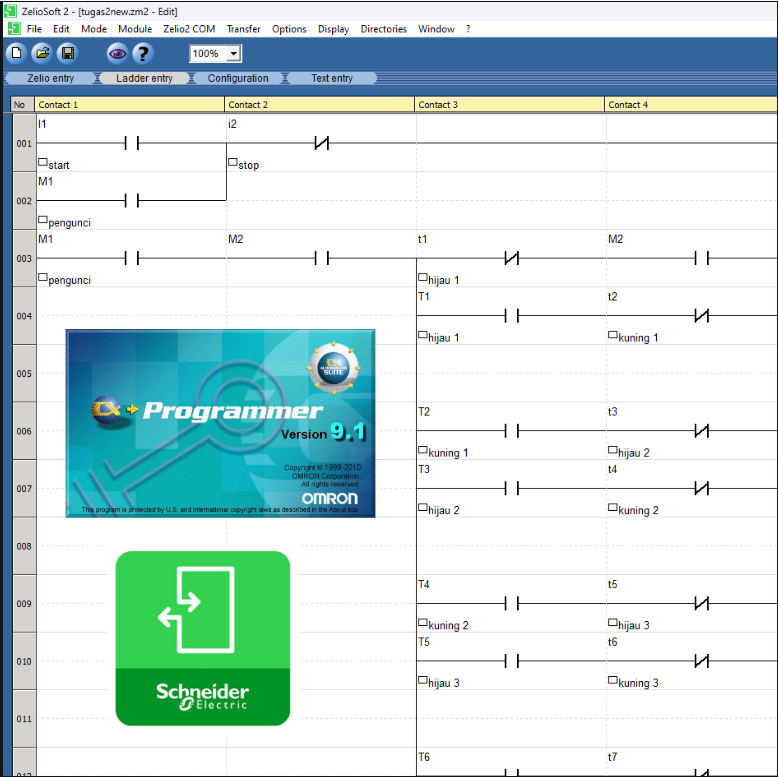Screen dimensions: 778x778
Task: Select the T3 contact on line 007
Action: tap(512, 488)
